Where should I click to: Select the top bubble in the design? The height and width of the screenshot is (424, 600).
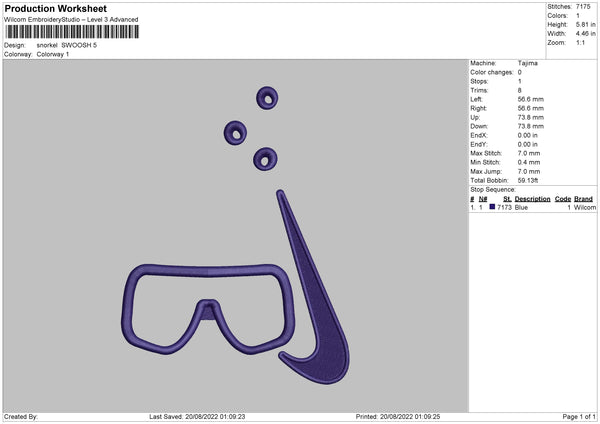click(267, 98)
